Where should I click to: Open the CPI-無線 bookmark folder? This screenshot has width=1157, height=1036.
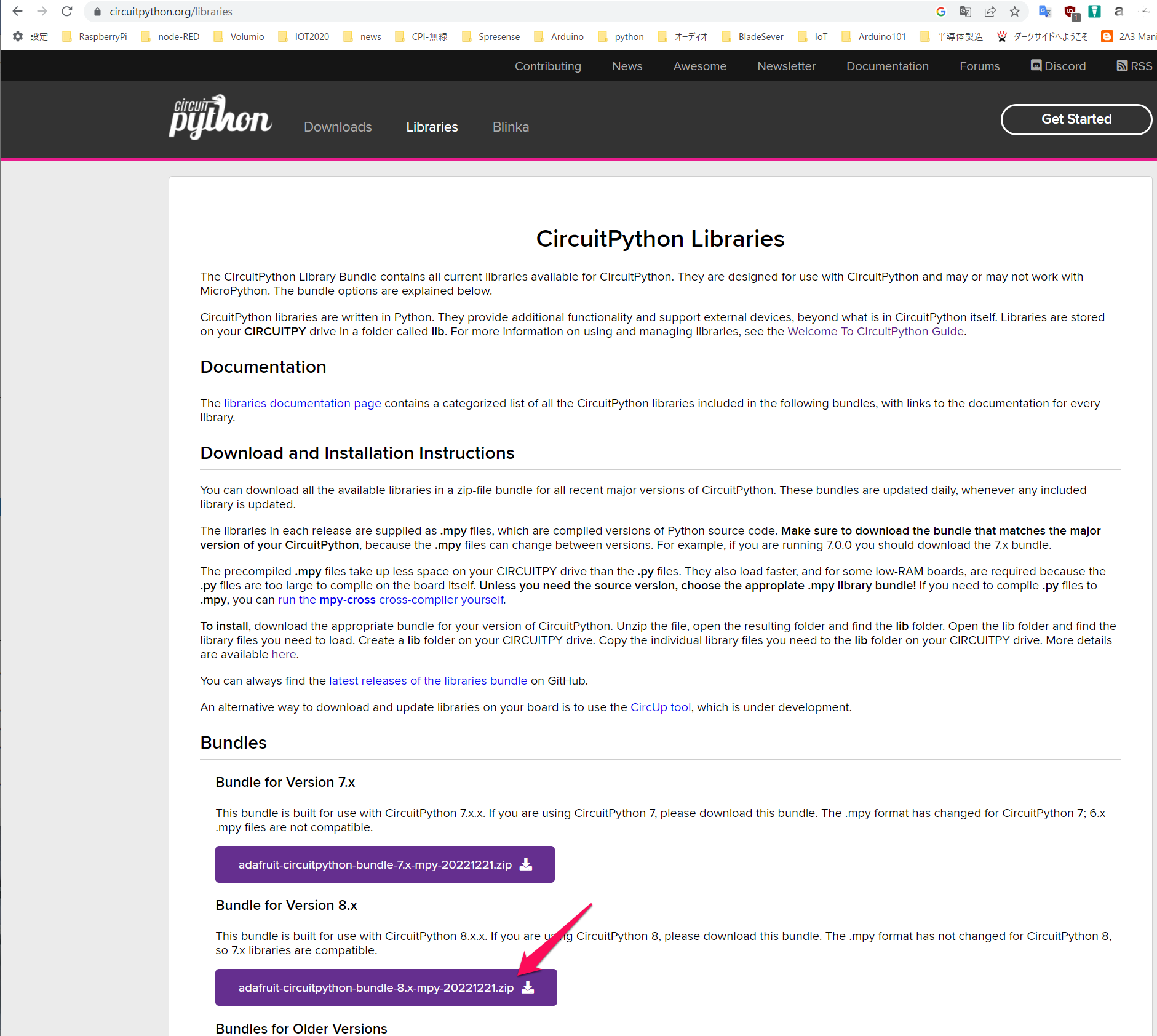[421, 37]
